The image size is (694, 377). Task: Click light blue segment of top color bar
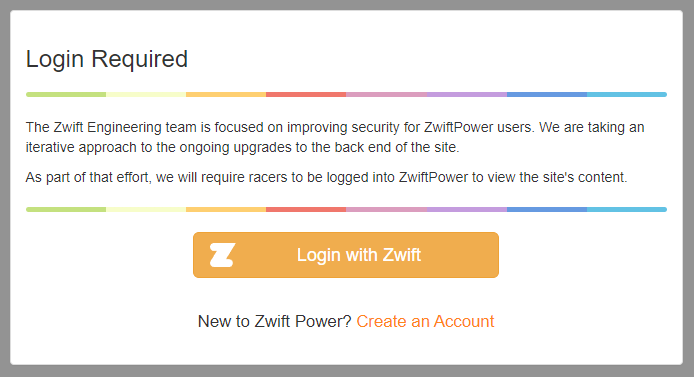coord(627,94)
